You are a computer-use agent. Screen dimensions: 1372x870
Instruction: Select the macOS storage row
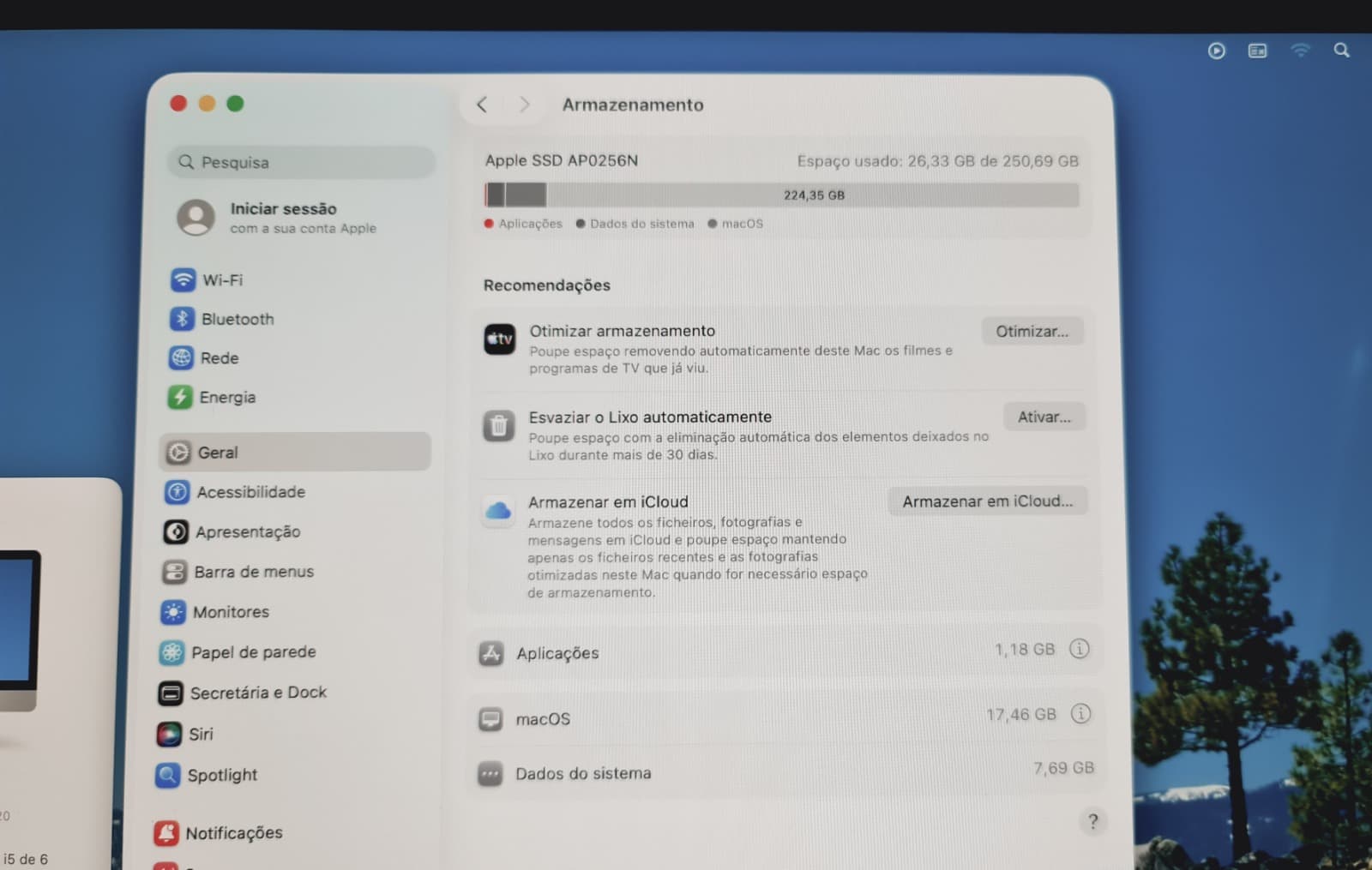(x=785, y=717)
